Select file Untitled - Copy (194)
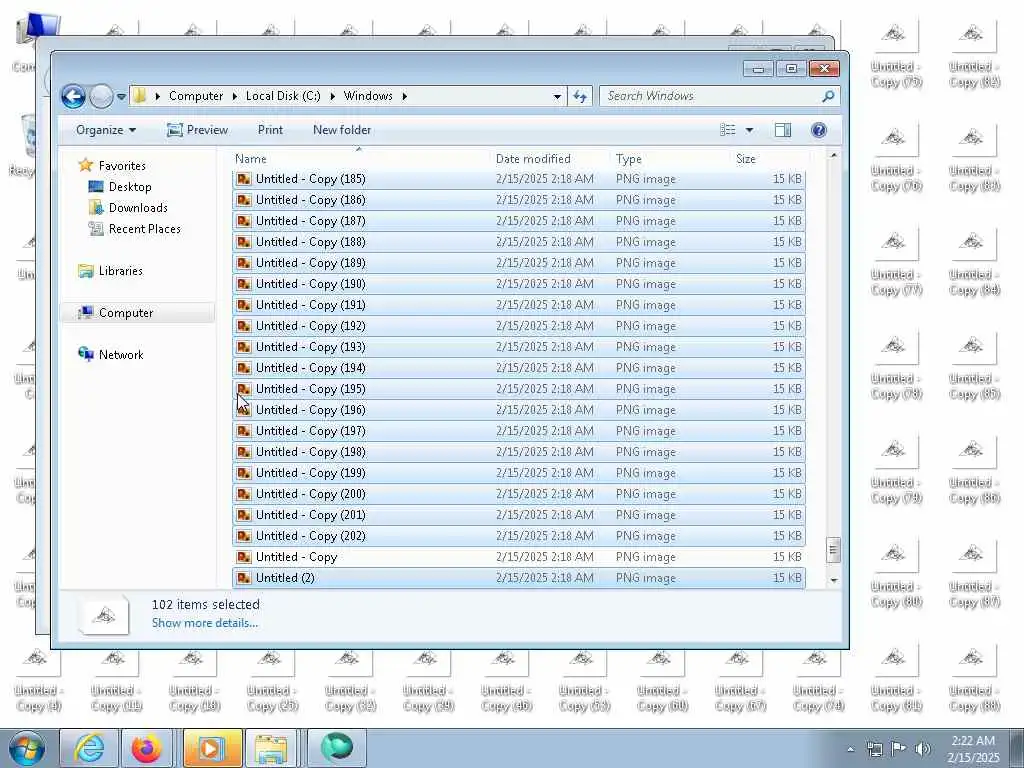The image size is (1024, 768). tap(519, 368)
